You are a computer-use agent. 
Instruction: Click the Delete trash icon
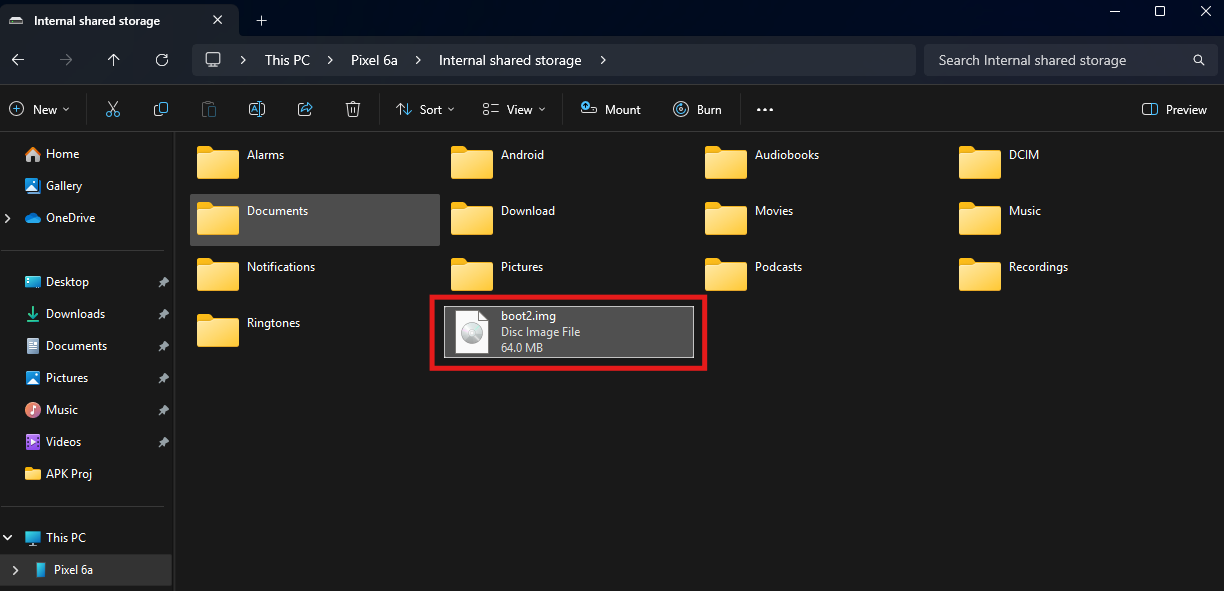(x=353, y=109)
